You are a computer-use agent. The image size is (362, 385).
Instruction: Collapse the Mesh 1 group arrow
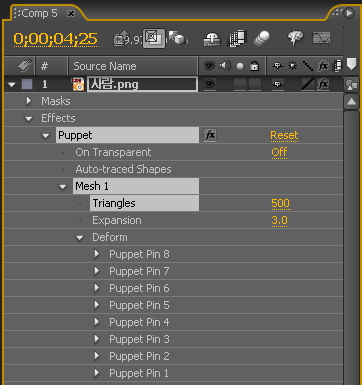tap(63, 187)
